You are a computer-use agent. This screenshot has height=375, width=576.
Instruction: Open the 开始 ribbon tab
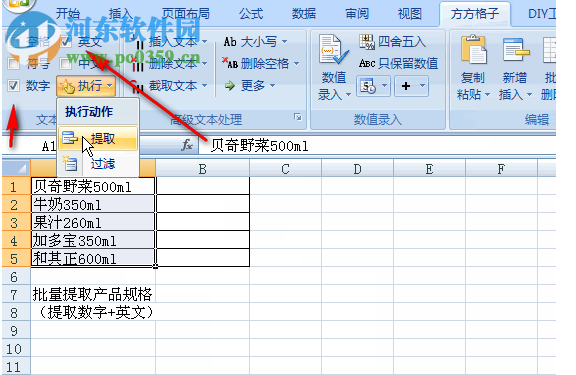pyautogui.click(x=68, y=14)
